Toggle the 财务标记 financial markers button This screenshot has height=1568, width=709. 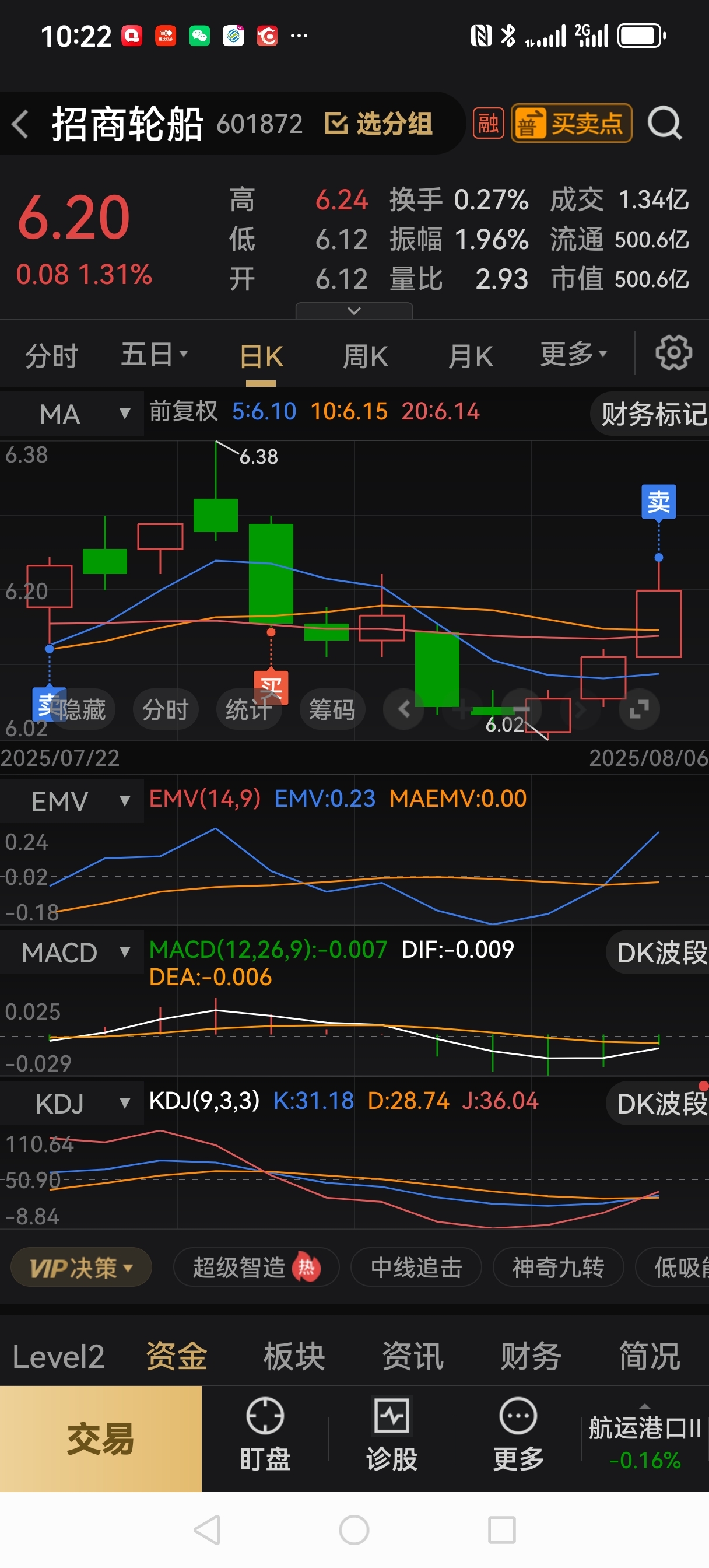(x=651, y=414)
